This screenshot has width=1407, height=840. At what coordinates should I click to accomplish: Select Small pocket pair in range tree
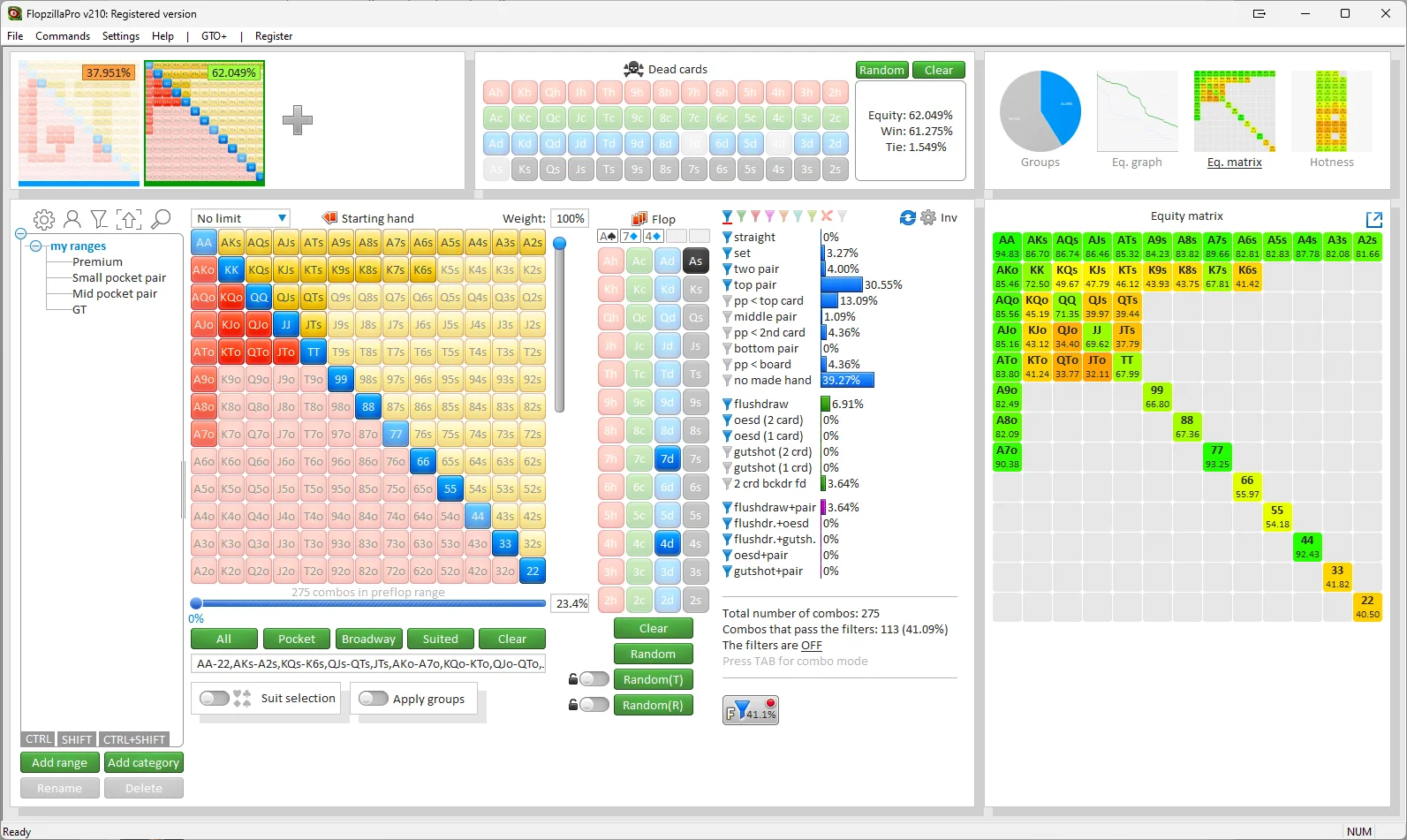(119, 277)
